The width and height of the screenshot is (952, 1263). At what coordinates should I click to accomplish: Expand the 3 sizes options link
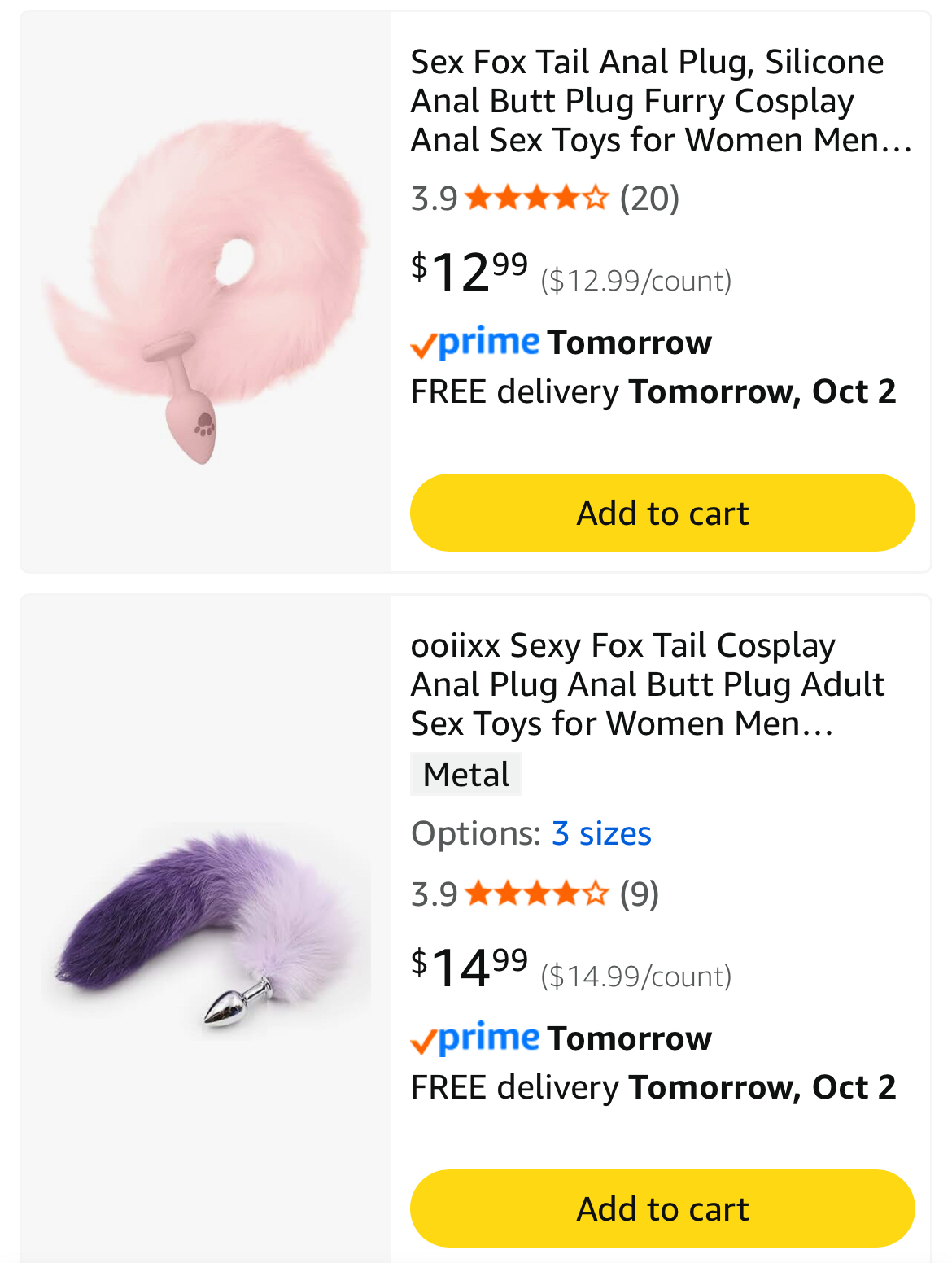(601, 833)
